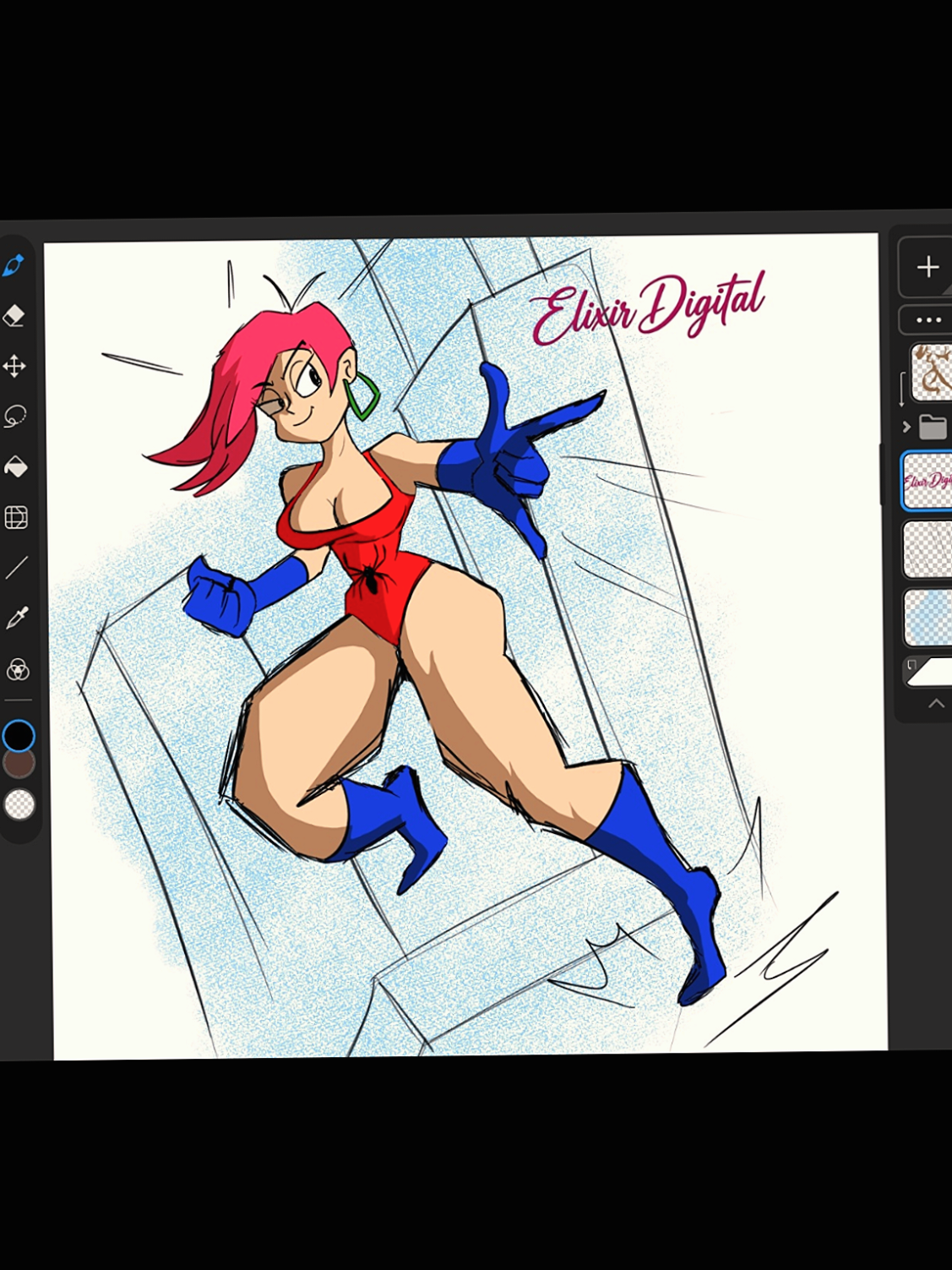Open the warp grid tool
This screenshot has height=1270, width=952.
(16, 517)
